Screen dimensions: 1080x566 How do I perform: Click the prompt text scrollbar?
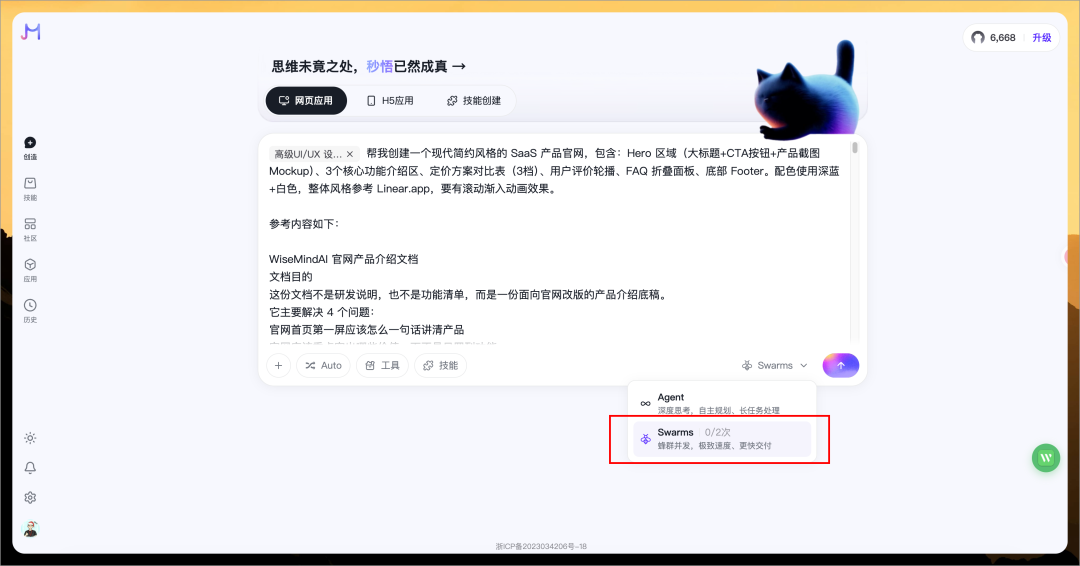point(855,148)
